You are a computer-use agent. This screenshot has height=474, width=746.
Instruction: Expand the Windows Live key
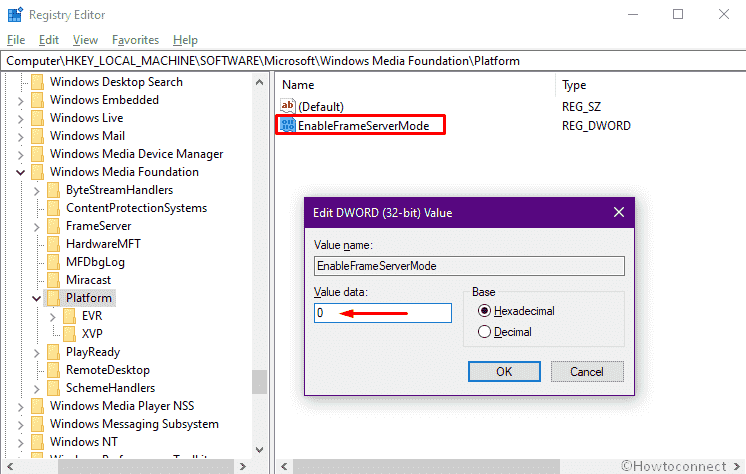pyautogui.click(x=20, y=119)
